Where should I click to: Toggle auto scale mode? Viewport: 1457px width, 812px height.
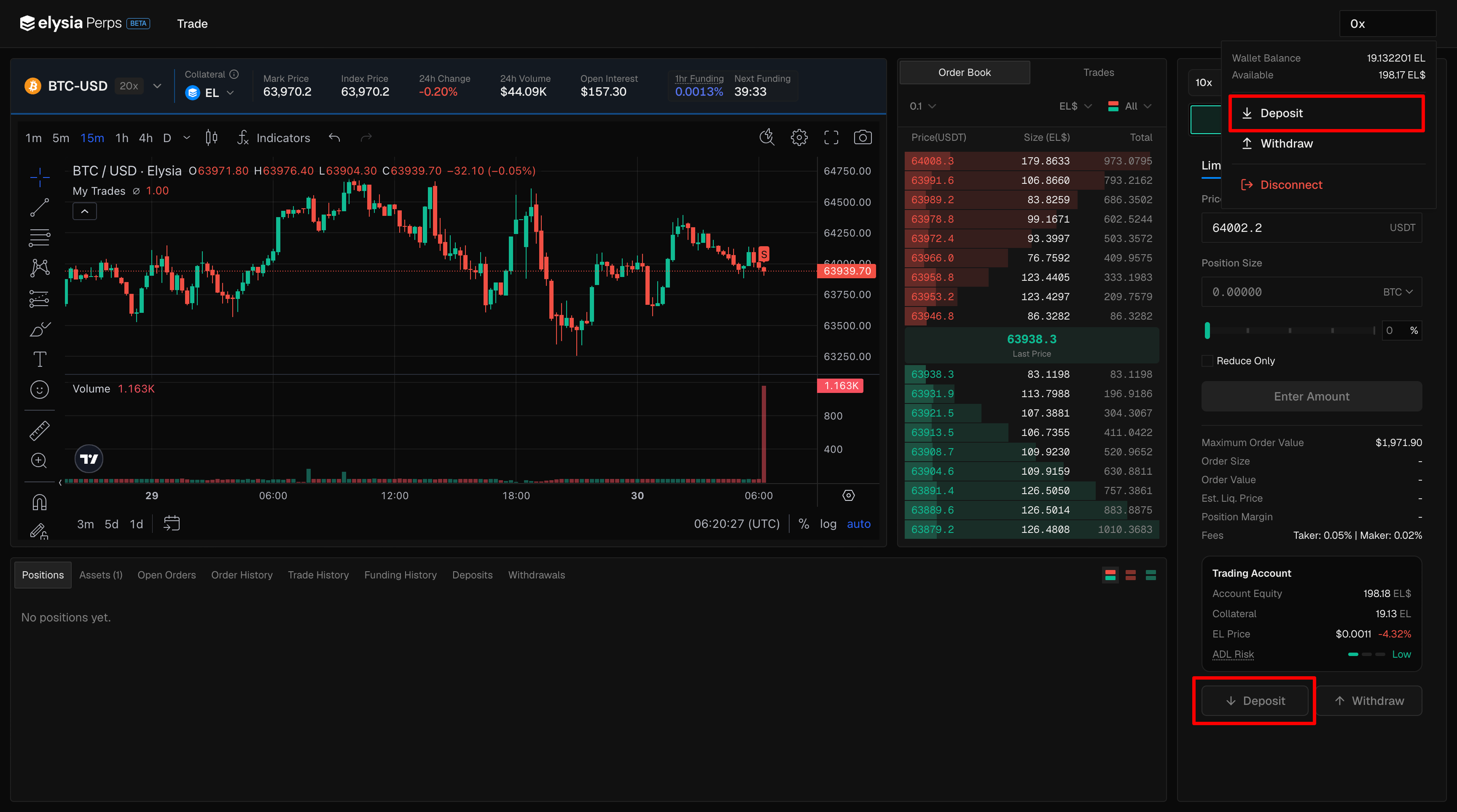858,524
